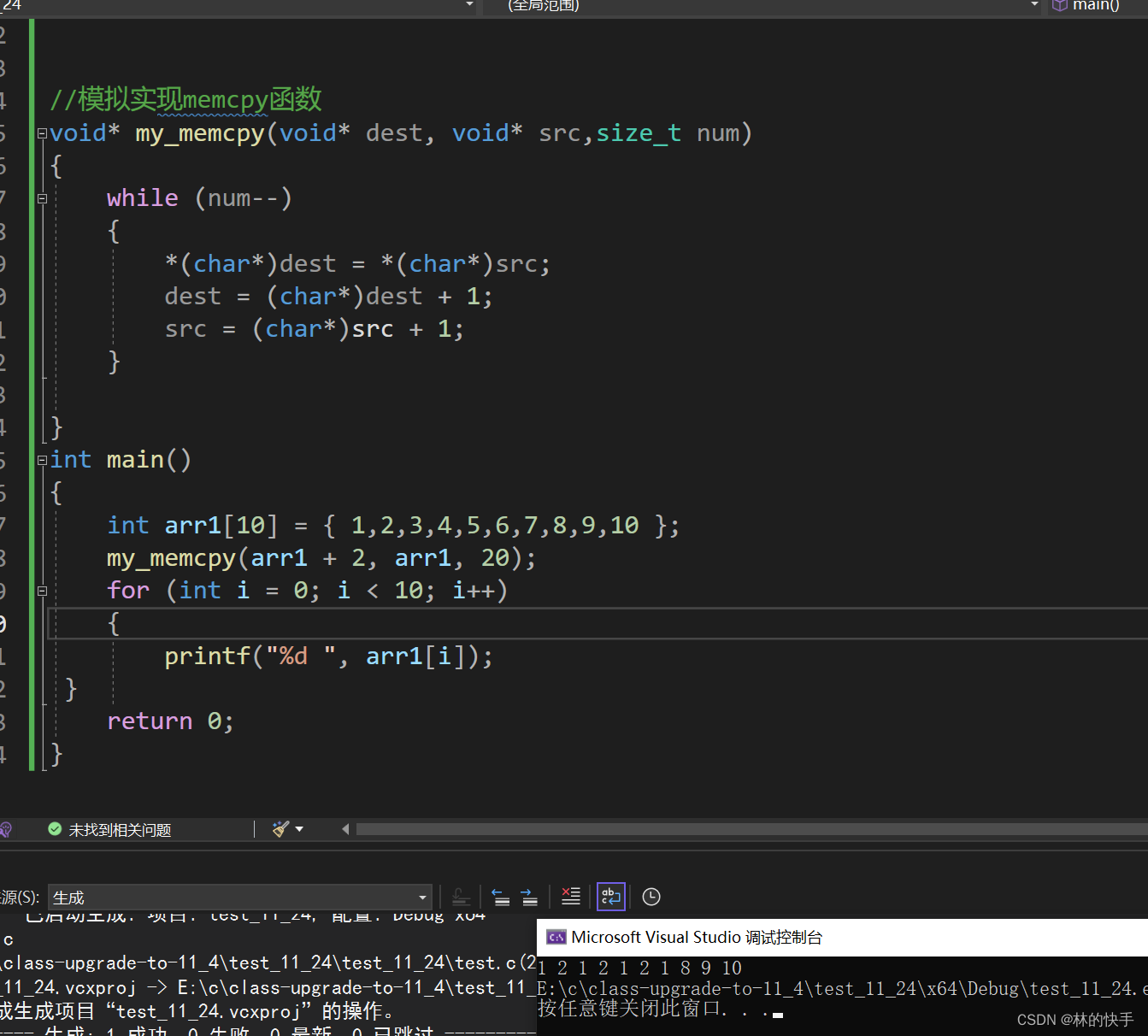This screenshot has height=1036, width=1148.
Task: Click the line '*(char*)dest = *(char*)src;'
Action: [x=357, y=264]
